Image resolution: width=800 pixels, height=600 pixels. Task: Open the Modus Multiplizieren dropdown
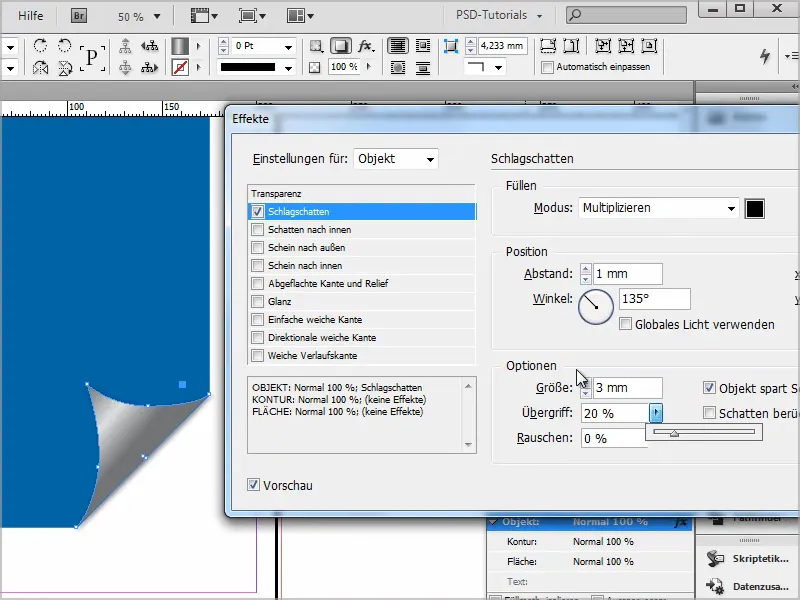coord(659,208)
